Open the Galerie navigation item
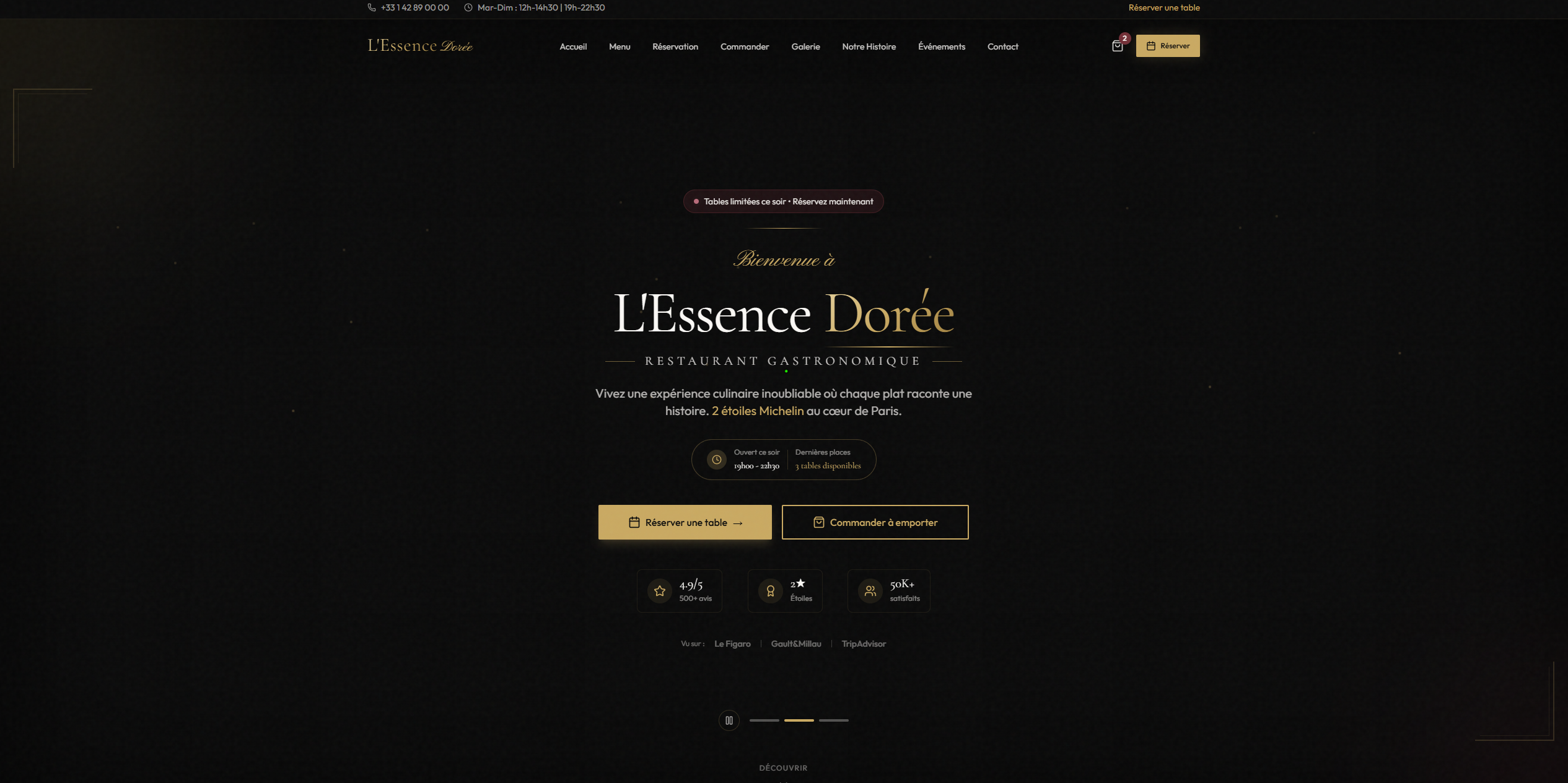Screen dimensions: 1568x783 point(805,46)
